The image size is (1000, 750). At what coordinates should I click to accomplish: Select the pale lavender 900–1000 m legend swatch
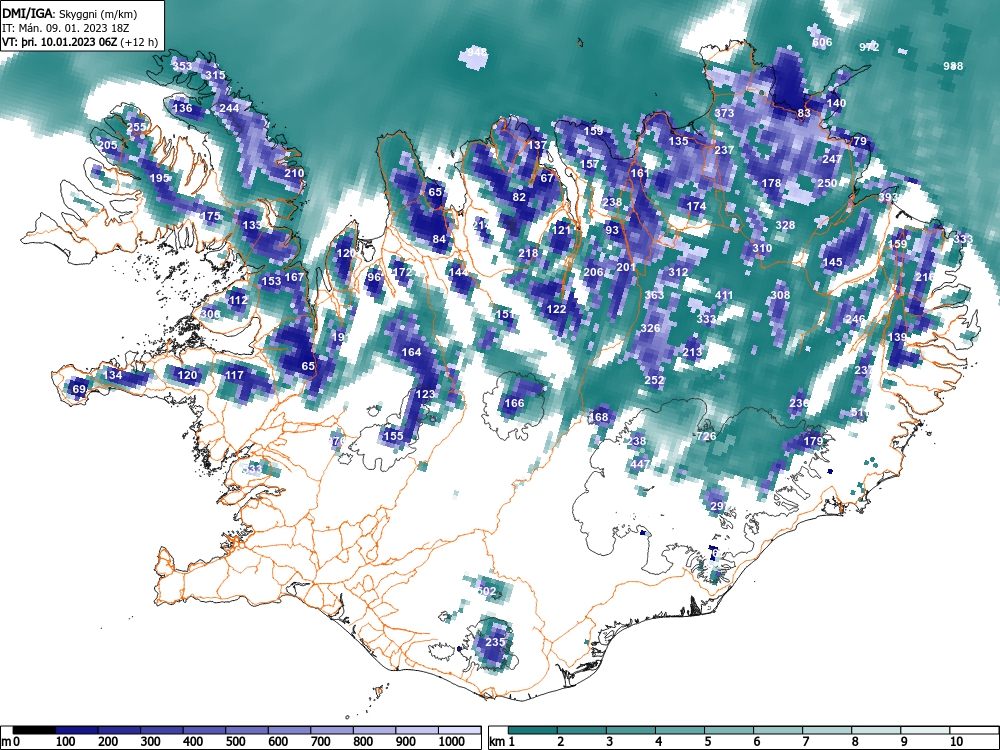tap(417, 730)
